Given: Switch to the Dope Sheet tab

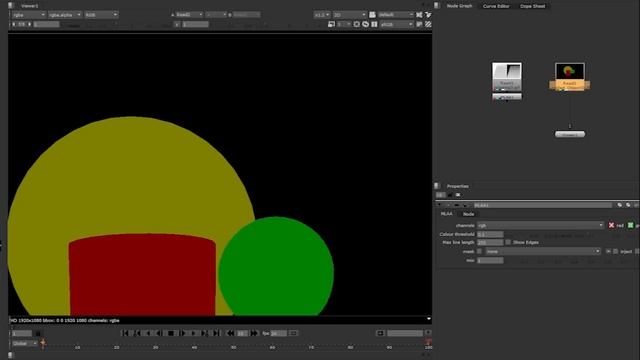Looking at the screenshot, I should (533, 6).
